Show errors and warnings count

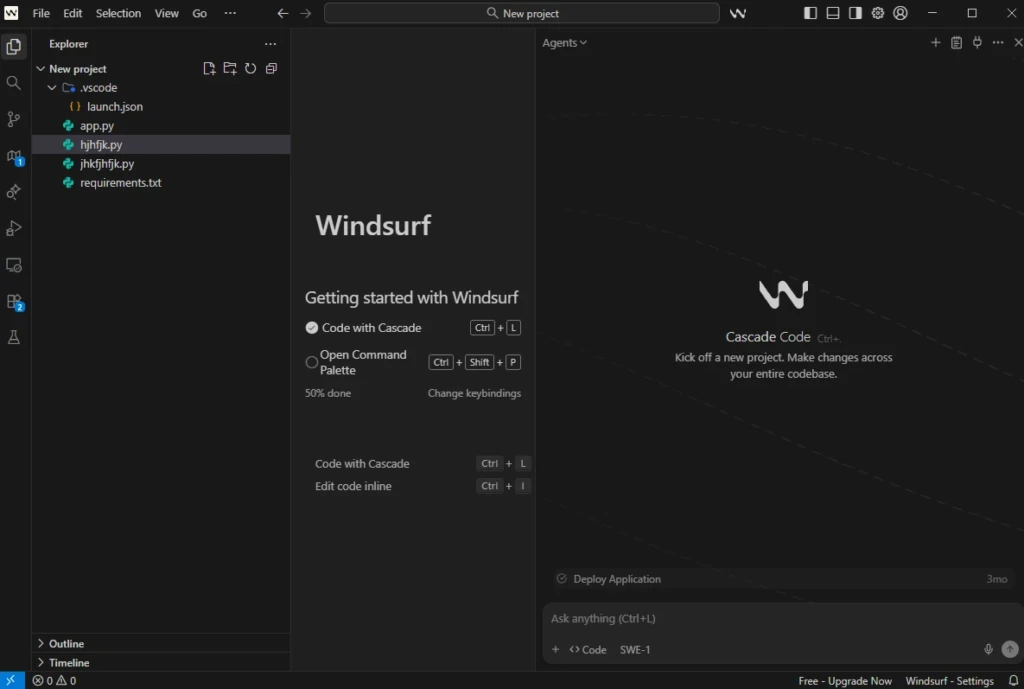pyautogui.click(x=54, y=681)
